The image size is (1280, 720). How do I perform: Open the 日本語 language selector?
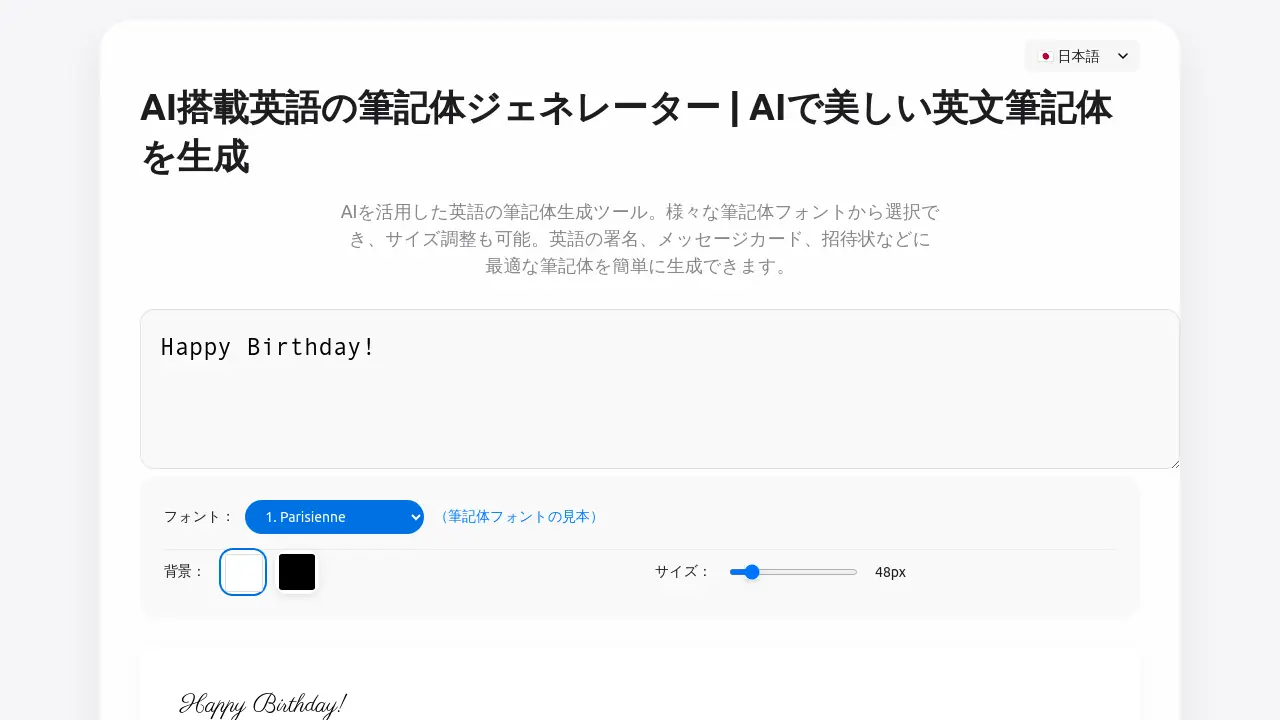1081,56
